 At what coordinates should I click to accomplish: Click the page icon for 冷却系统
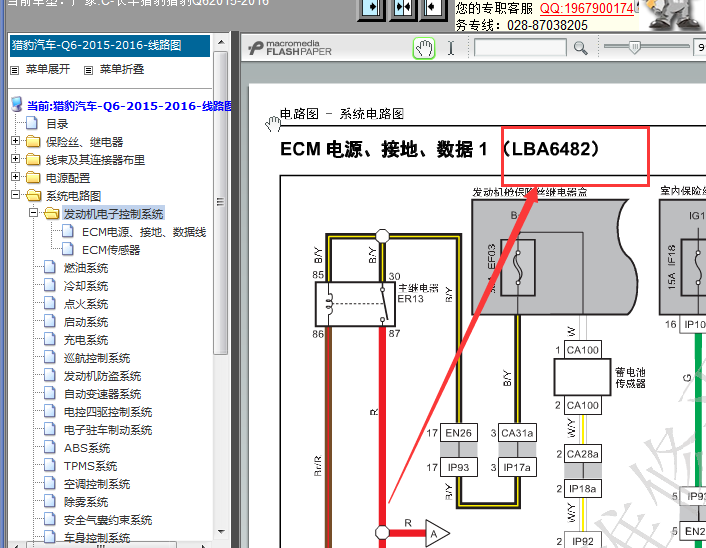[x=50, y=285]
